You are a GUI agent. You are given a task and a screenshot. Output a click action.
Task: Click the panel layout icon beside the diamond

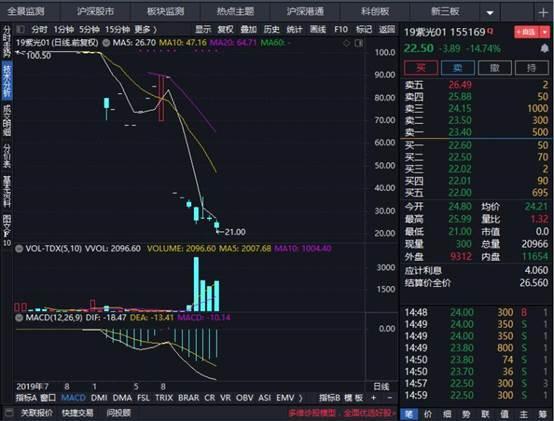[x=359, y=43]
